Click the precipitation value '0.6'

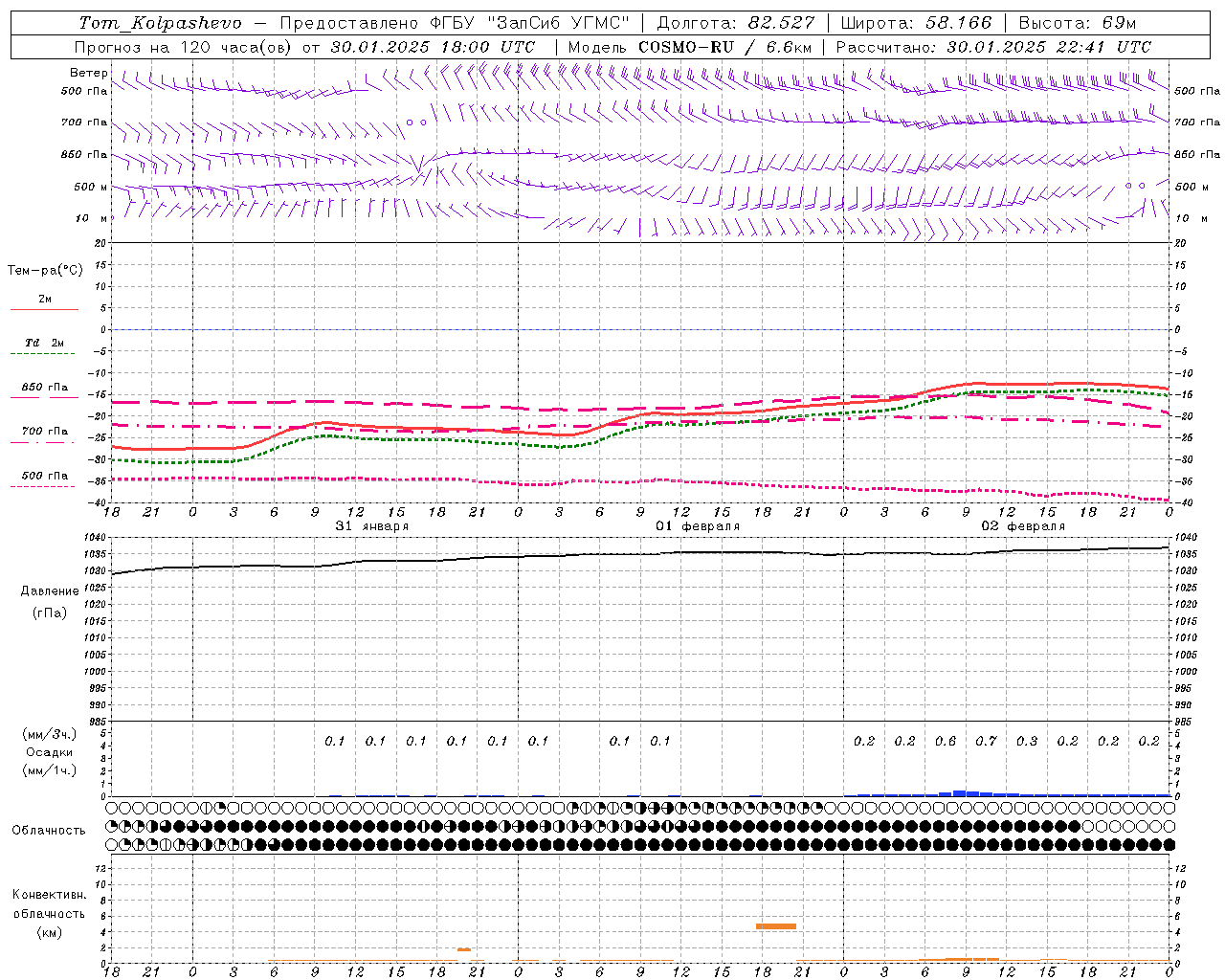coord(946,741)
